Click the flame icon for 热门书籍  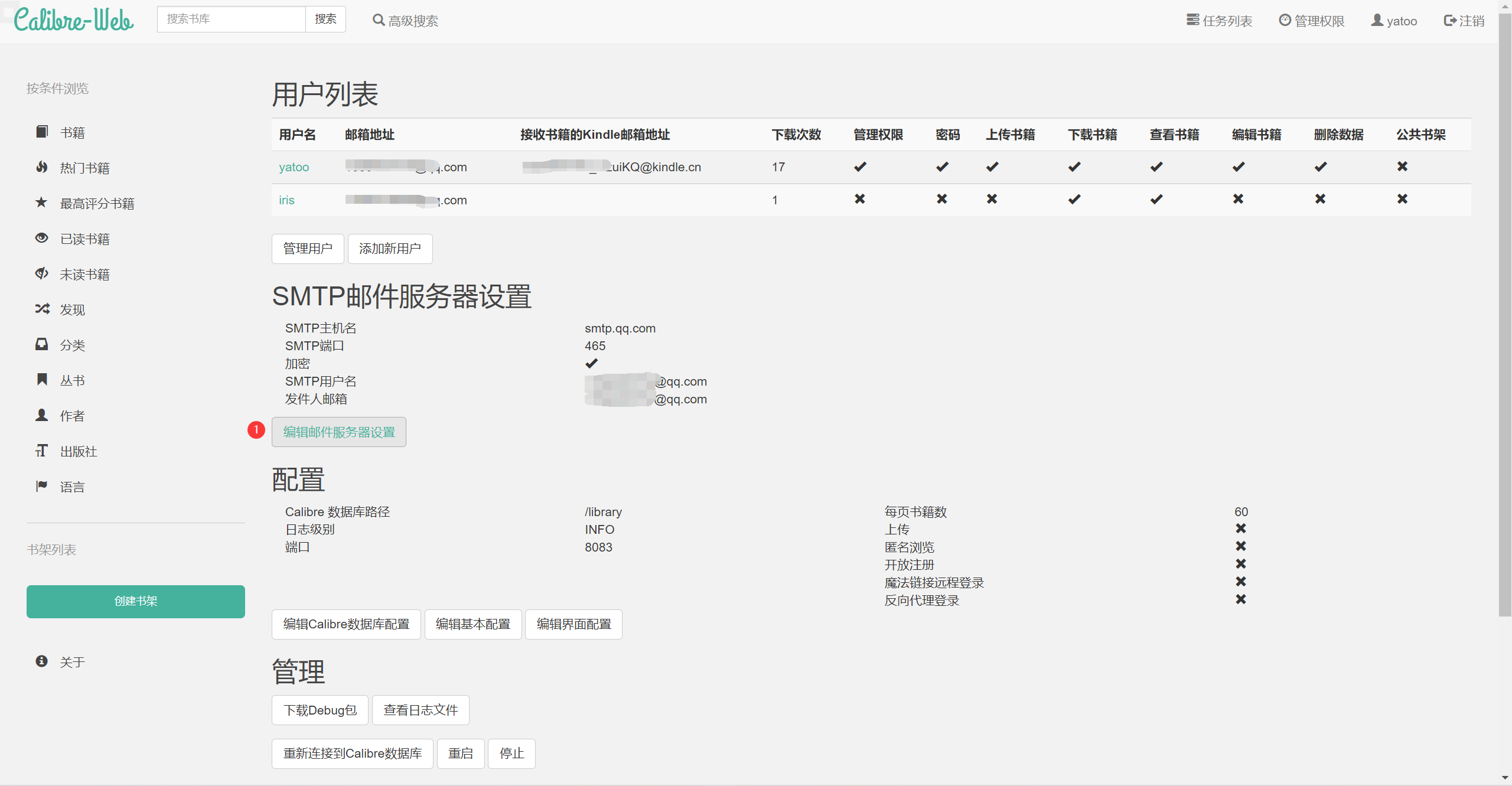tap(41, 167)
